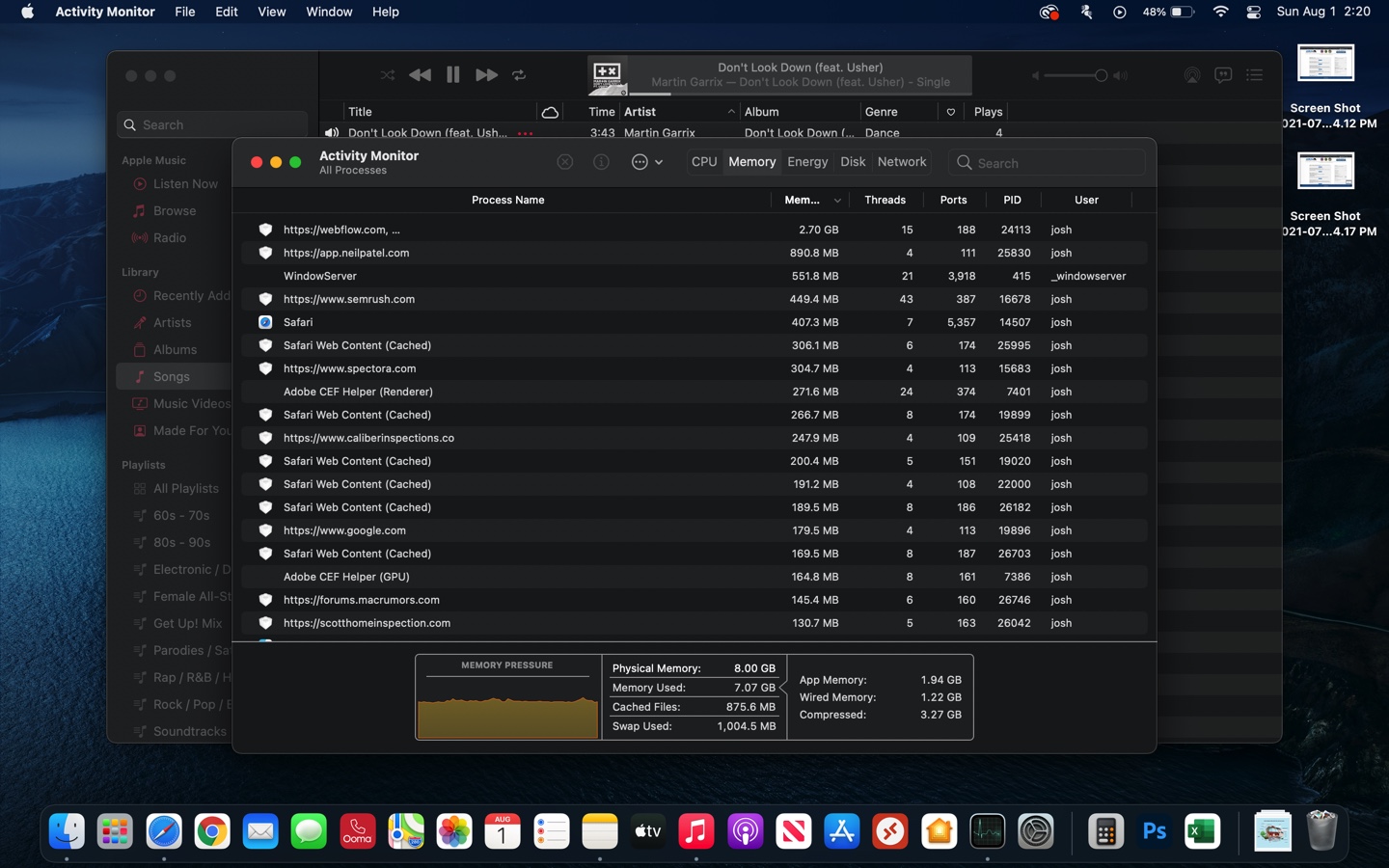Select the https://scotthomeinspection.com process

point(694,623)
